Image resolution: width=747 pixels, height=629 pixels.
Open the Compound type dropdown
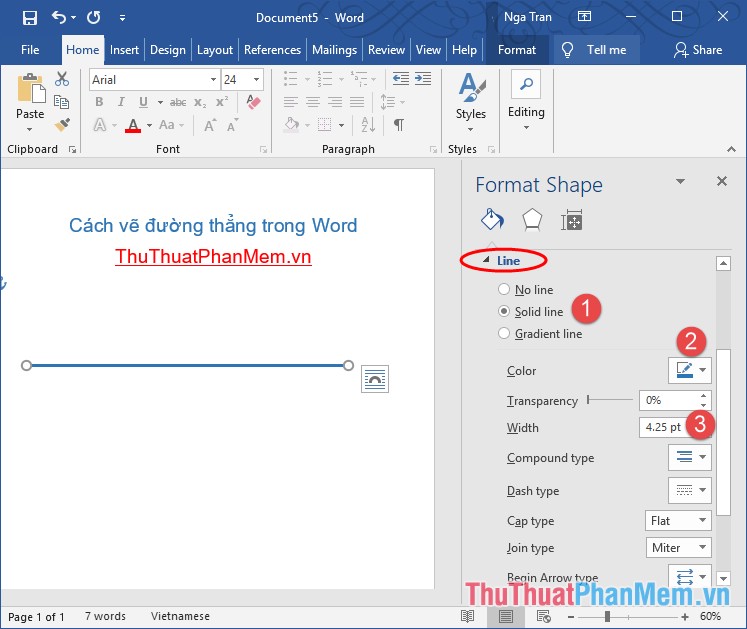690,457
